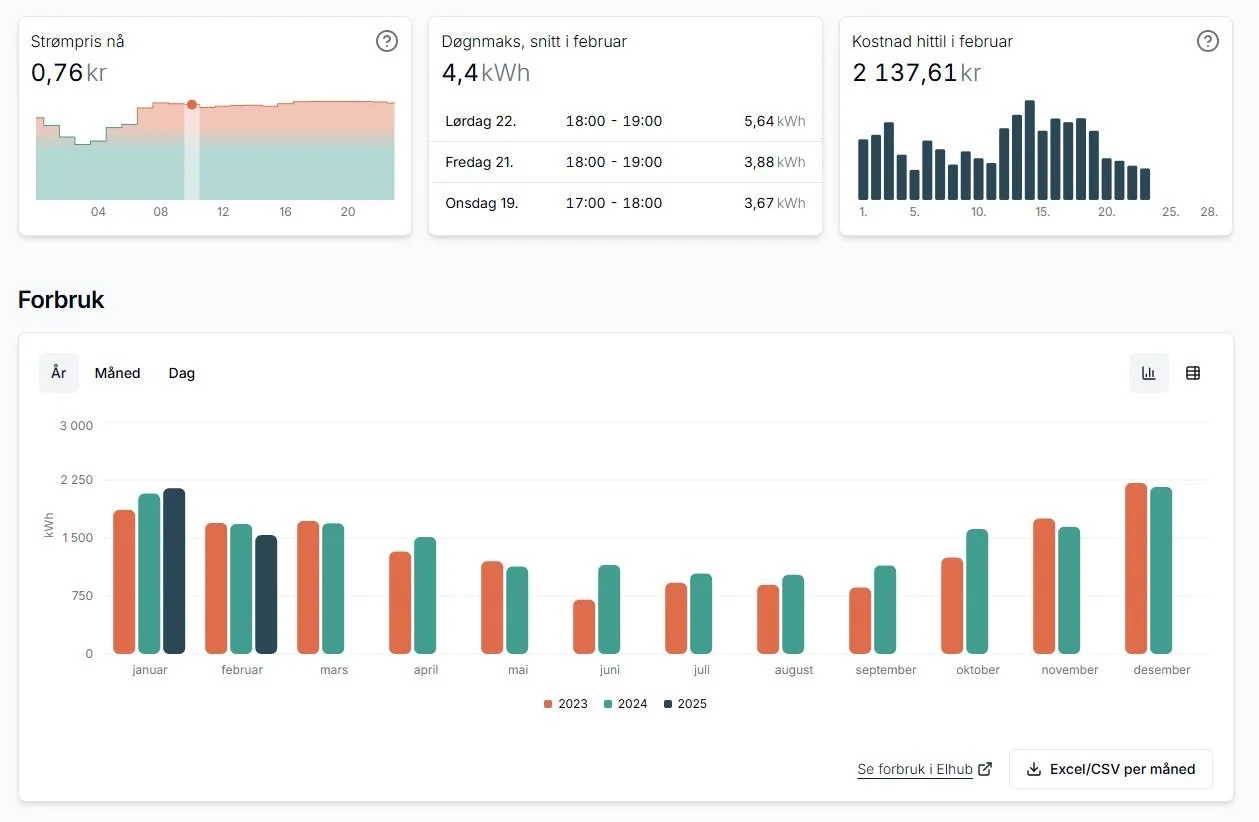Viewport: 1259px width, 822px height.
Task: Click the Forbruk heading
Action: pos(61,299)
